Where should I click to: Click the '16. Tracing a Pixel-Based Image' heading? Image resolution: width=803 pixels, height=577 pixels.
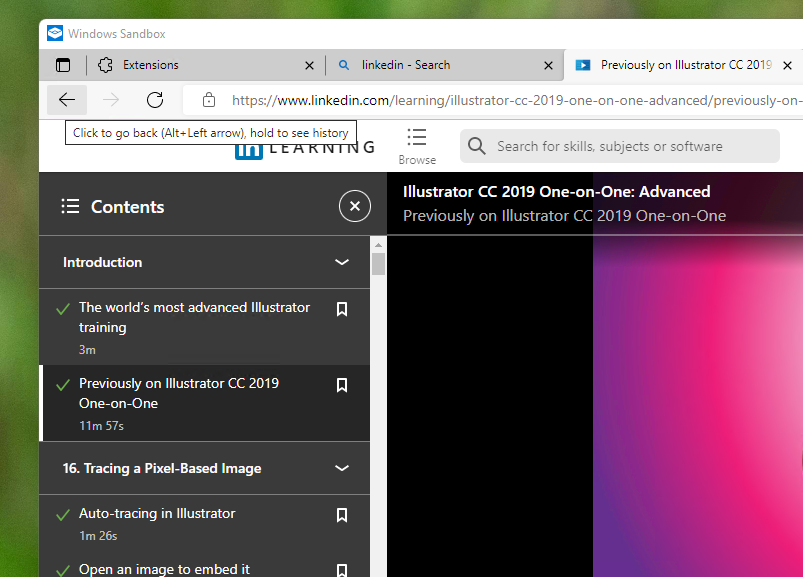tap(162, 468)
